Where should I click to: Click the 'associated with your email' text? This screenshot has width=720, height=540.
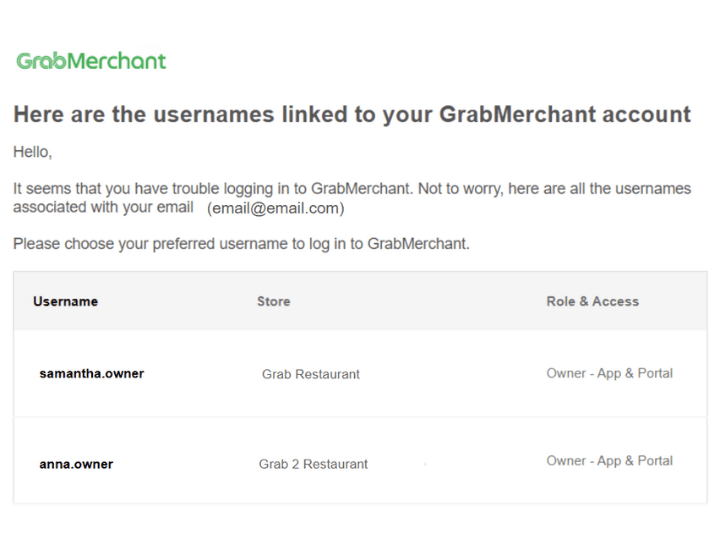click(103, 208)
